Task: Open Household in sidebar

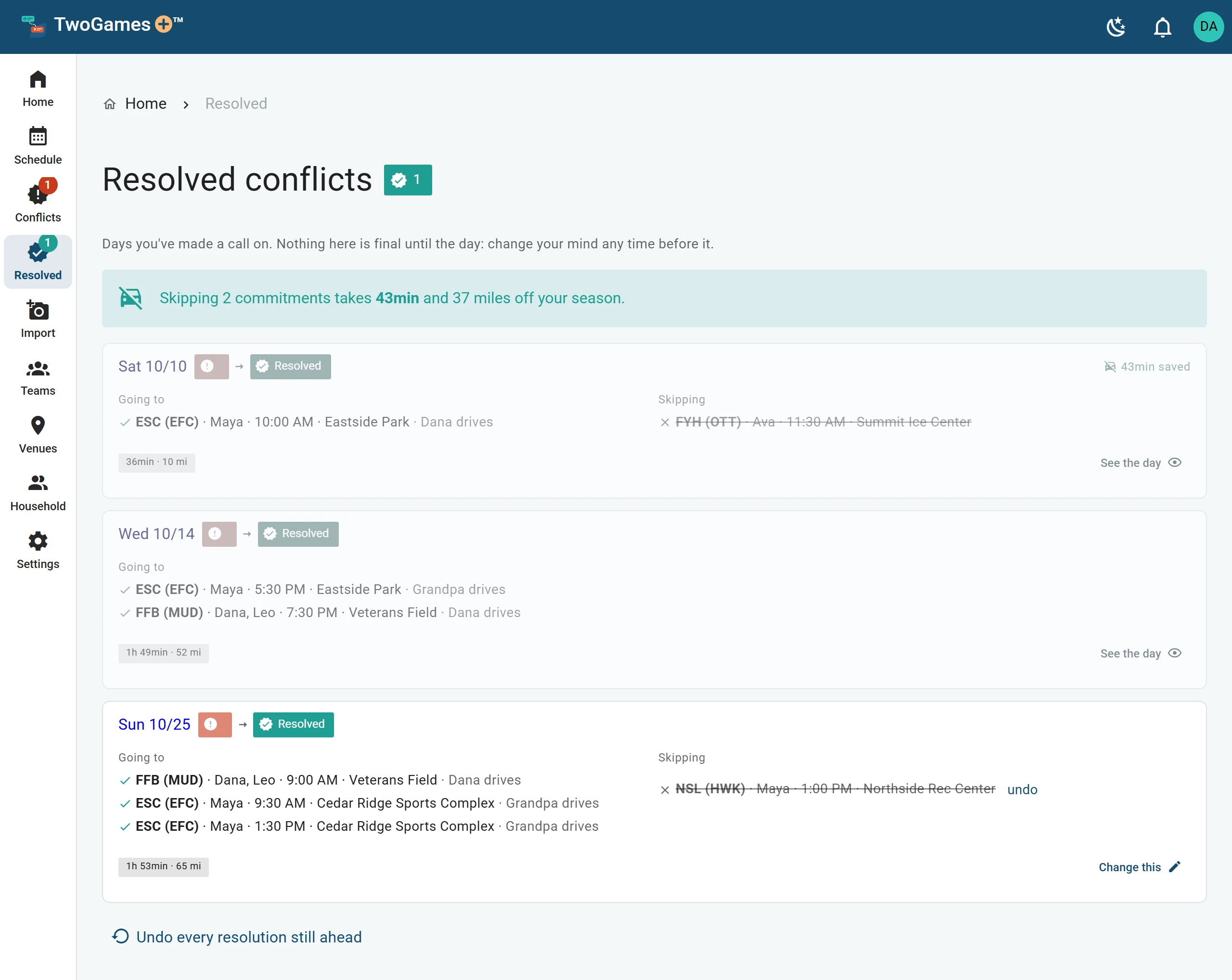Action: pyautogui.click(x=38, y=492)
